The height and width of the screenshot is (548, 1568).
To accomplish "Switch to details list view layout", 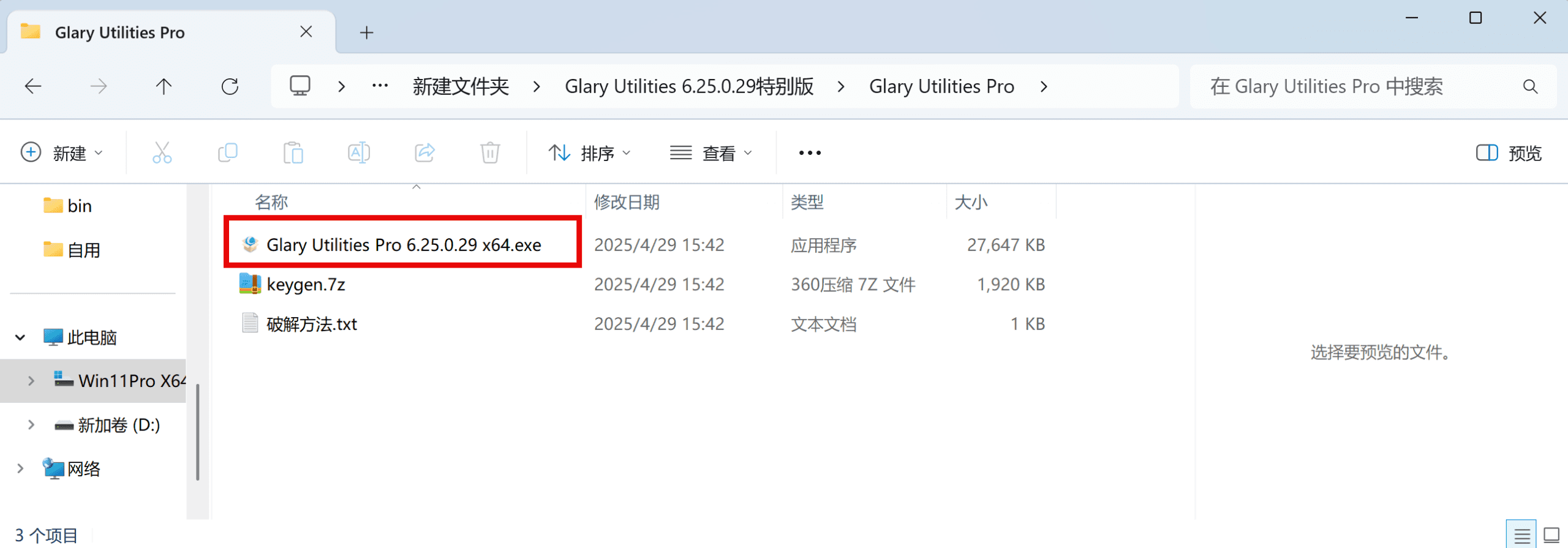I will 1521,536.
